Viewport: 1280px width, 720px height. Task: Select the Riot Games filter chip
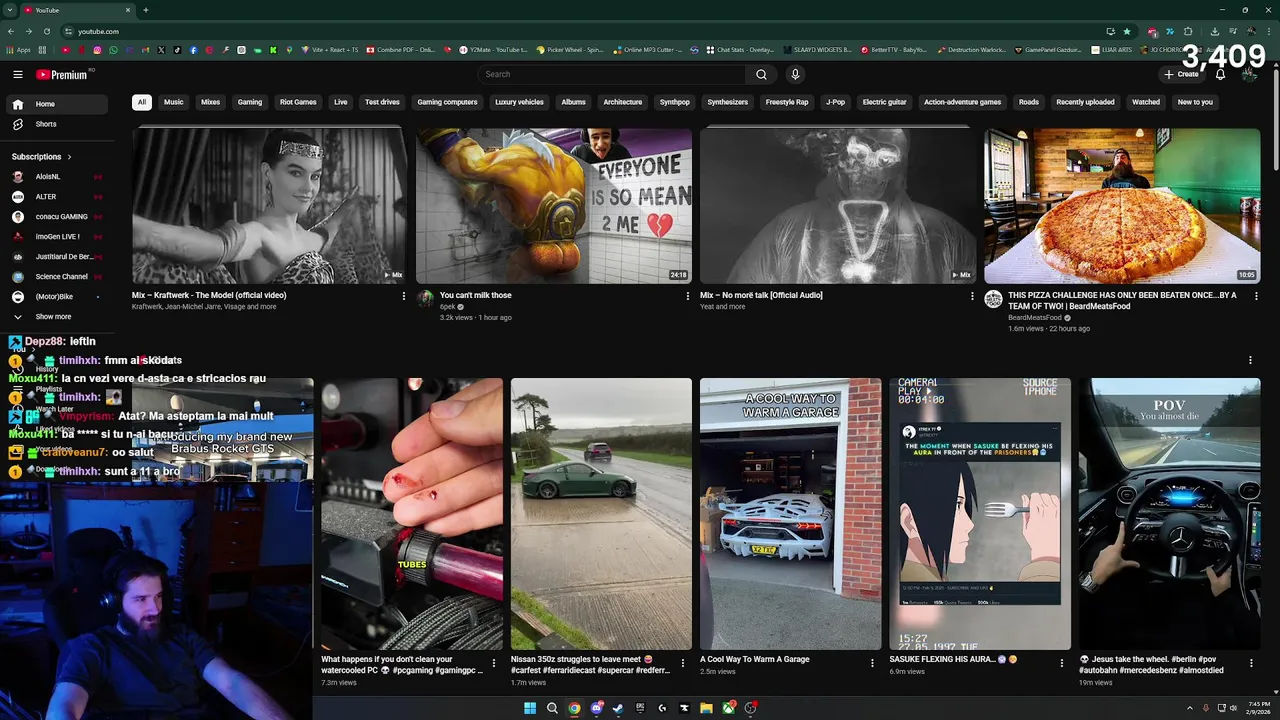point(298,102)
